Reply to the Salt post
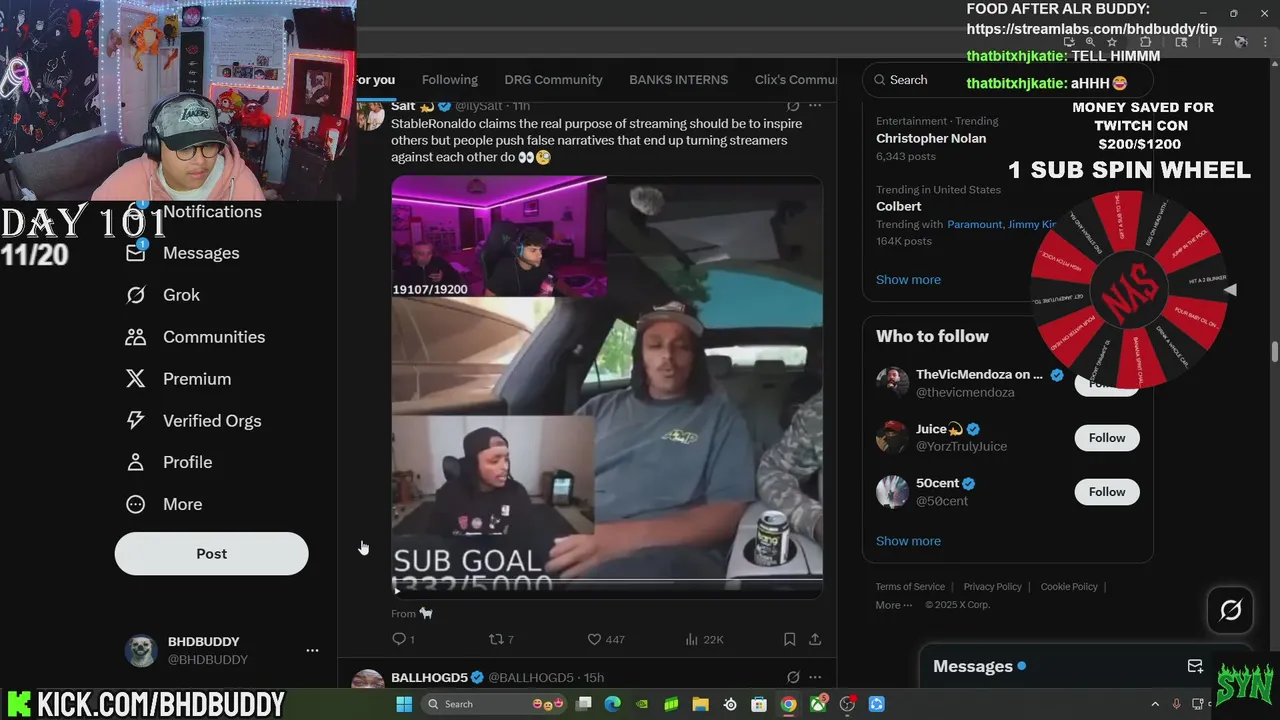 click(403, 639)
